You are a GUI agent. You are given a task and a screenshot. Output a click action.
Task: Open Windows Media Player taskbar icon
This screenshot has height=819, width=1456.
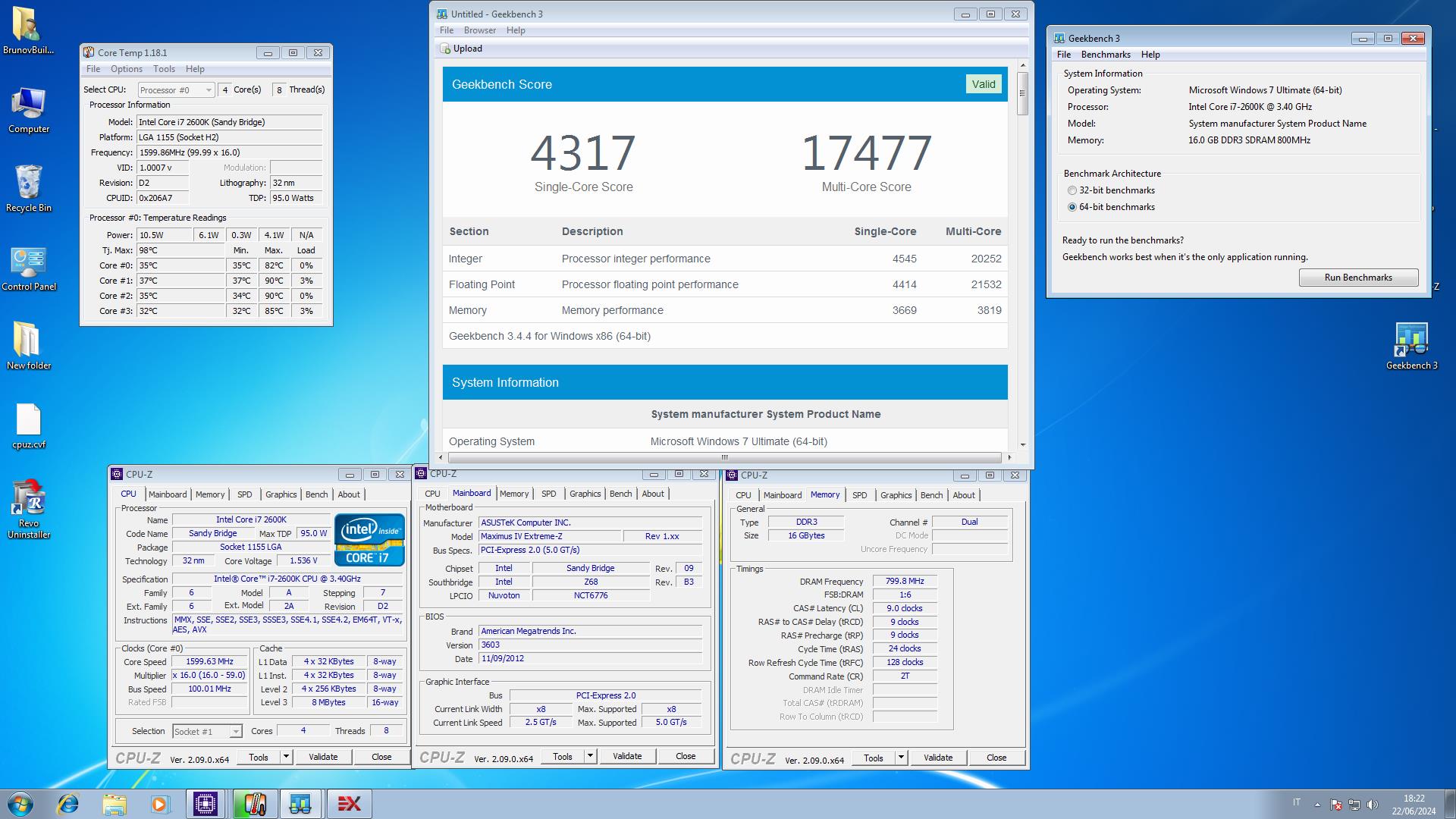point(160,804)
